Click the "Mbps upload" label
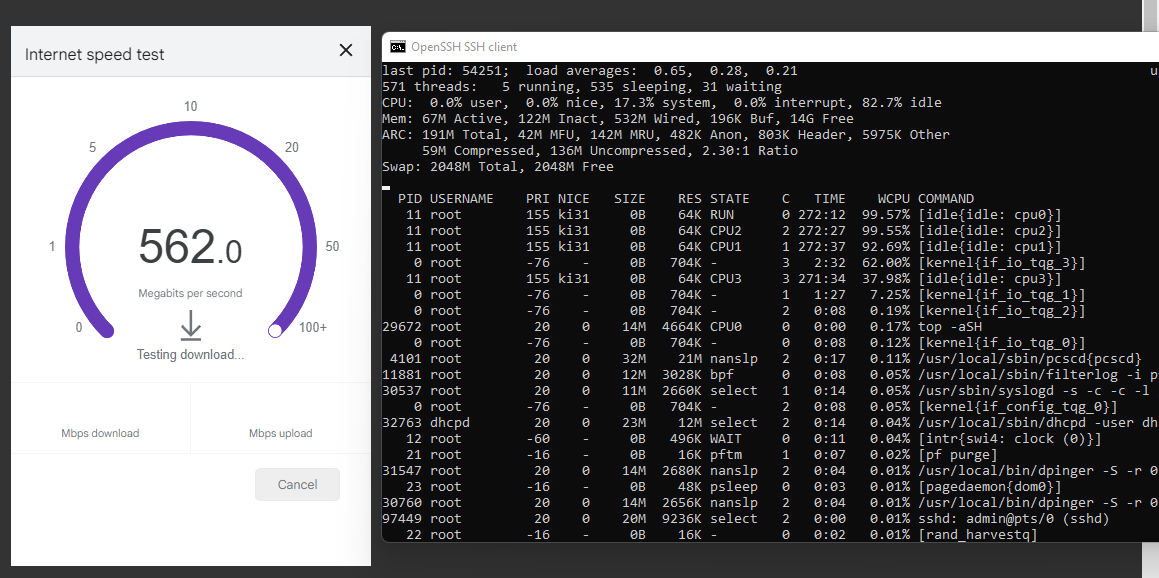The height and width of the screenshot is (578, 1159). tap(280, 433)
